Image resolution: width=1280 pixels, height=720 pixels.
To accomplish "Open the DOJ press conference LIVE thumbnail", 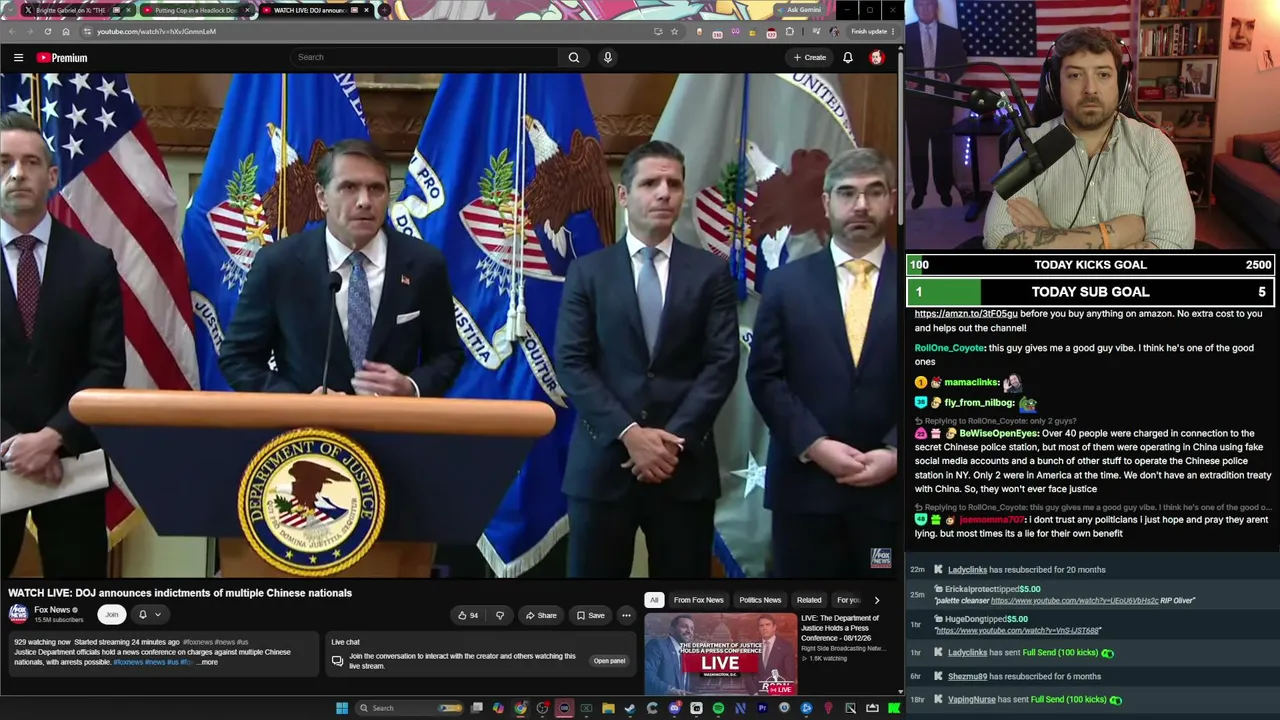I will point(721,654).
